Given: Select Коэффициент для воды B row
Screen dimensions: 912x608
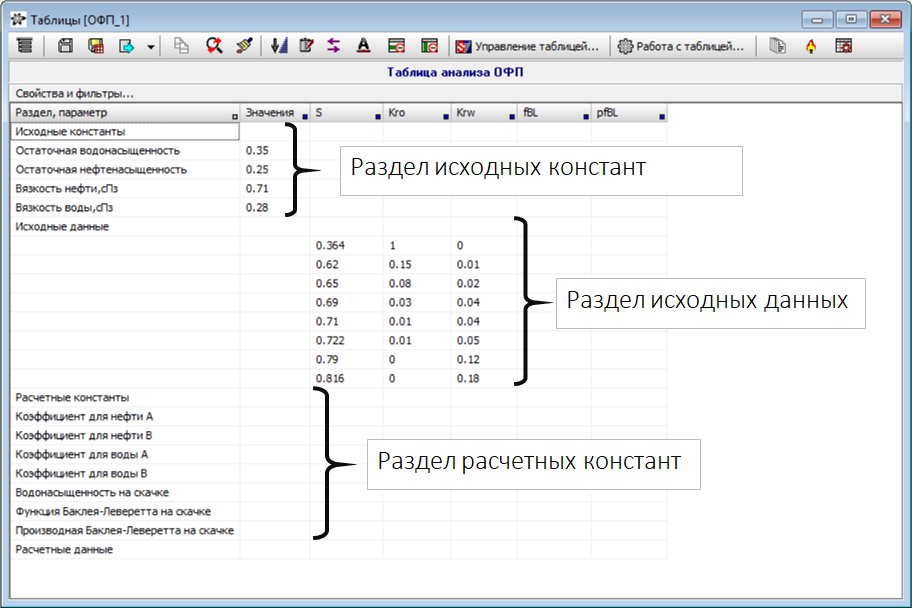Looking at the screenshot, I should coord(81,474).
